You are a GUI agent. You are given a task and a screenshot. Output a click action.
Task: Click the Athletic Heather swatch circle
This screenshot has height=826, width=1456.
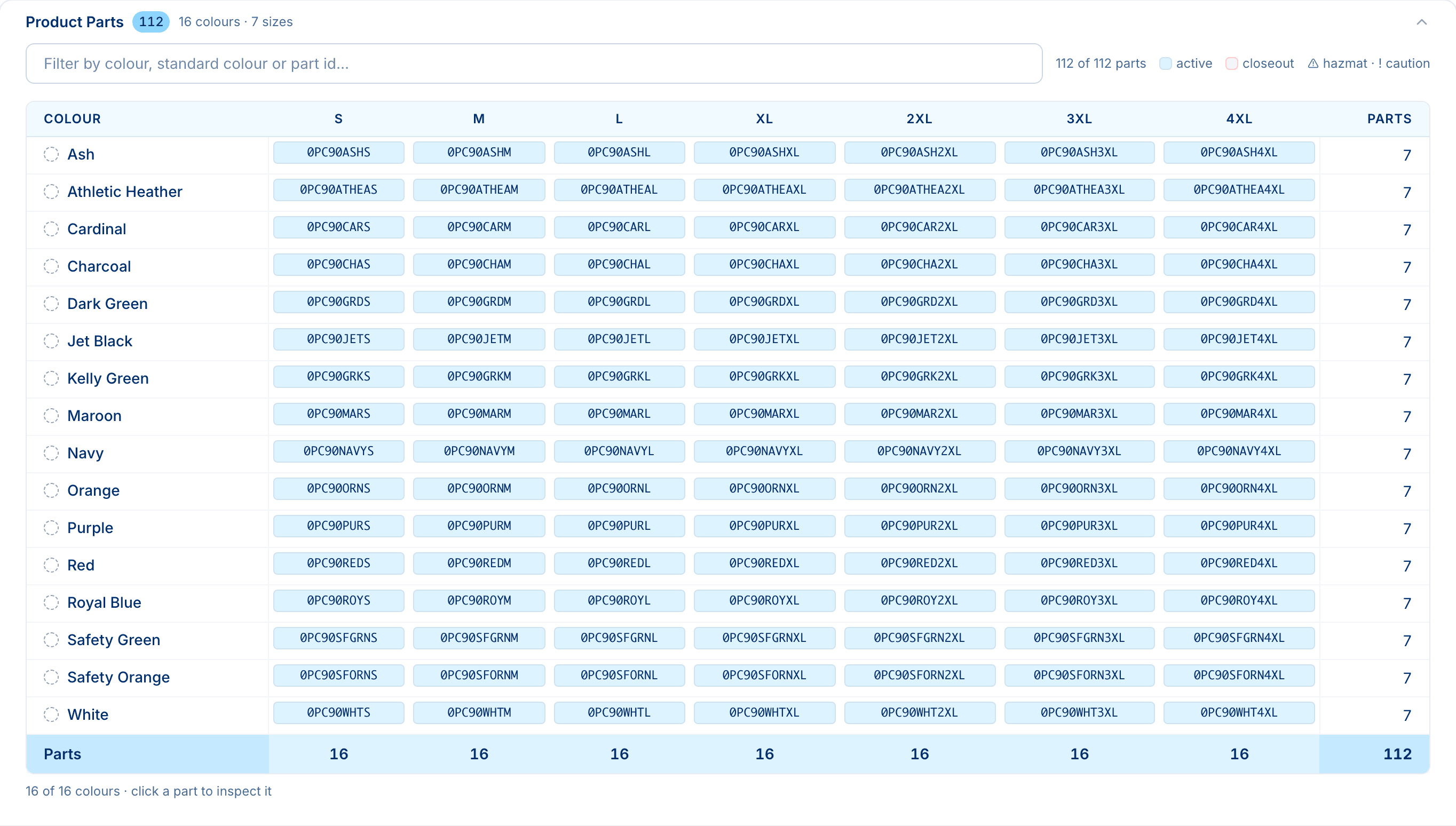[x=51, y=192]
